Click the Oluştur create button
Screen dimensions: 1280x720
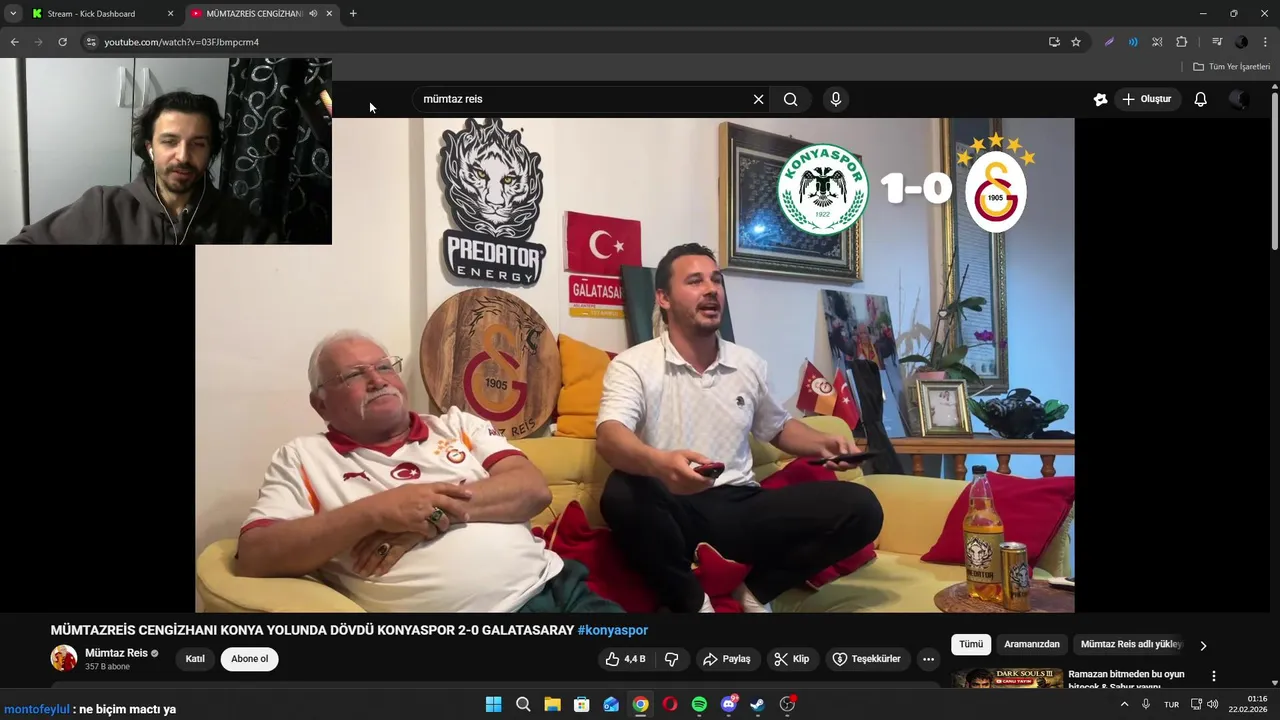1146,99
